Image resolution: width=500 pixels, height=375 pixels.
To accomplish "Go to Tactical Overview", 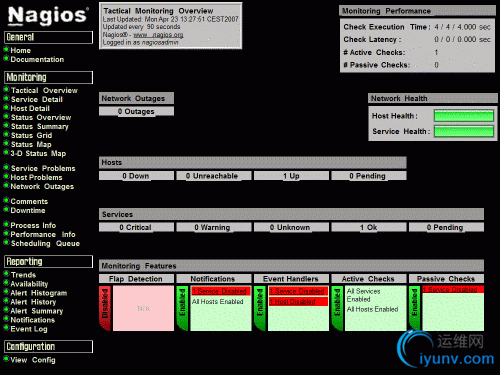I will point(44,90).
